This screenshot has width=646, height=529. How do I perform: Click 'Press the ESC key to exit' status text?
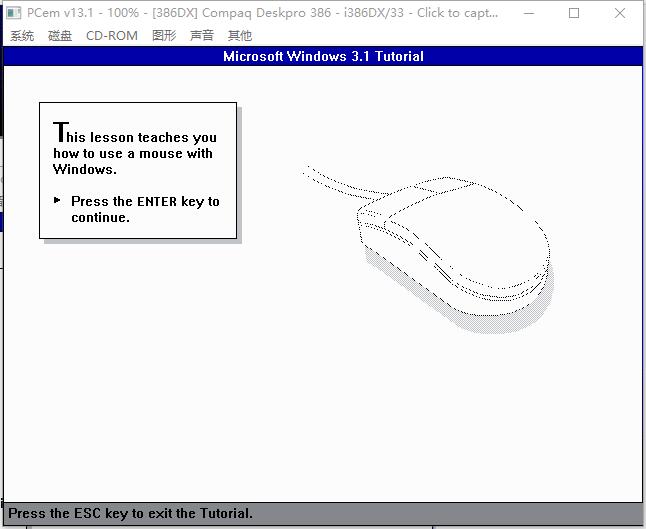[130, 513]
